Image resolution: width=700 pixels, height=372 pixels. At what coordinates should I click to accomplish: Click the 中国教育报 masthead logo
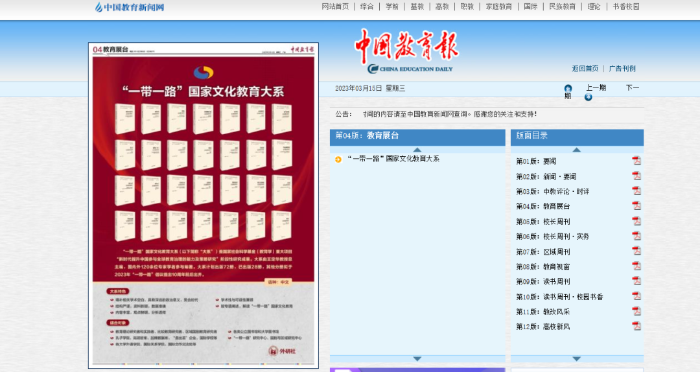click(x=407, y=45)
